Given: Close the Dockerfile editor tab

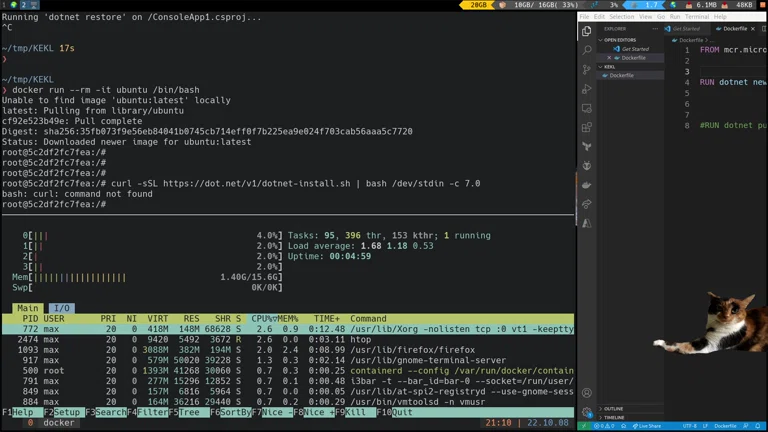Looking at the screenshot, I should coord(753,29).
